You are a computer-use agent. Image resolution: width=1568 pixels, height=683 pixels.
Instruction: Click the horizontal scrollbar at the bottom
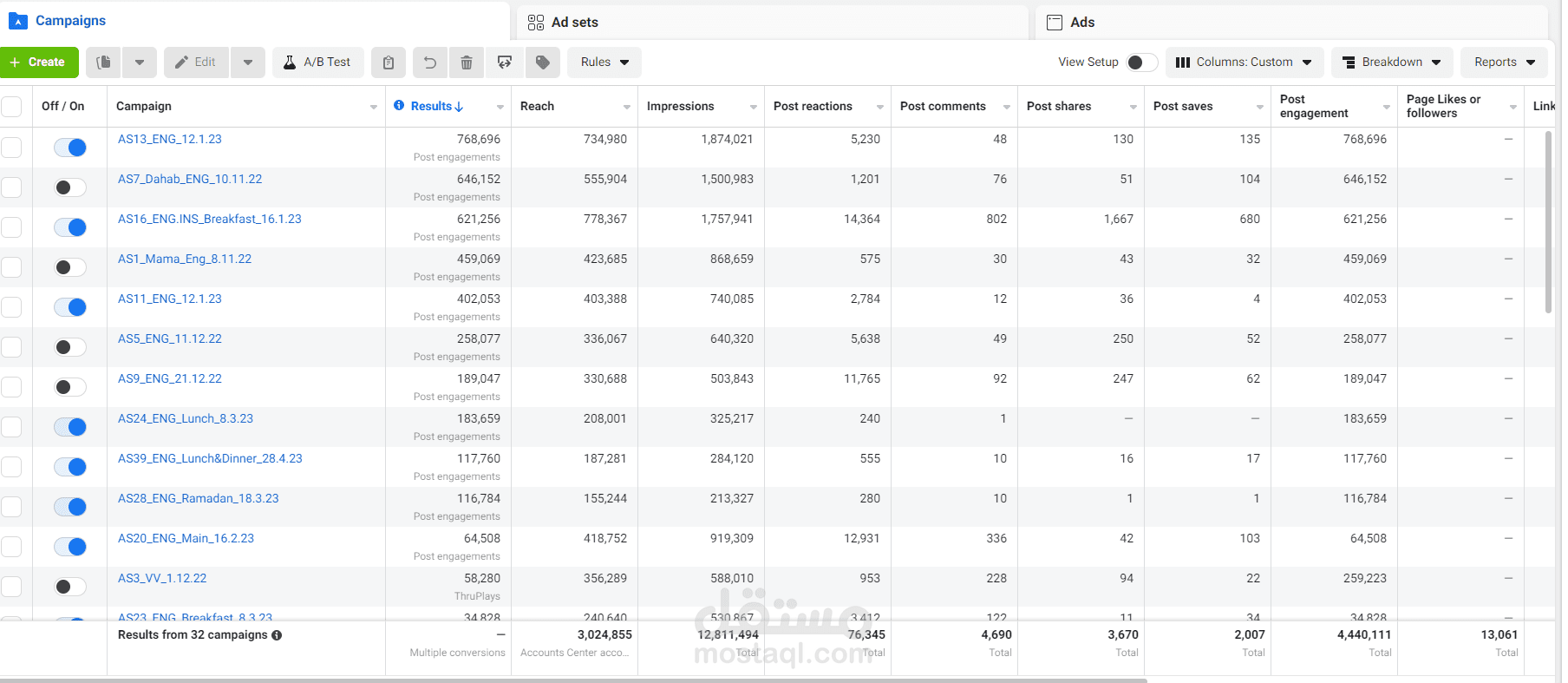pos(572,680)
